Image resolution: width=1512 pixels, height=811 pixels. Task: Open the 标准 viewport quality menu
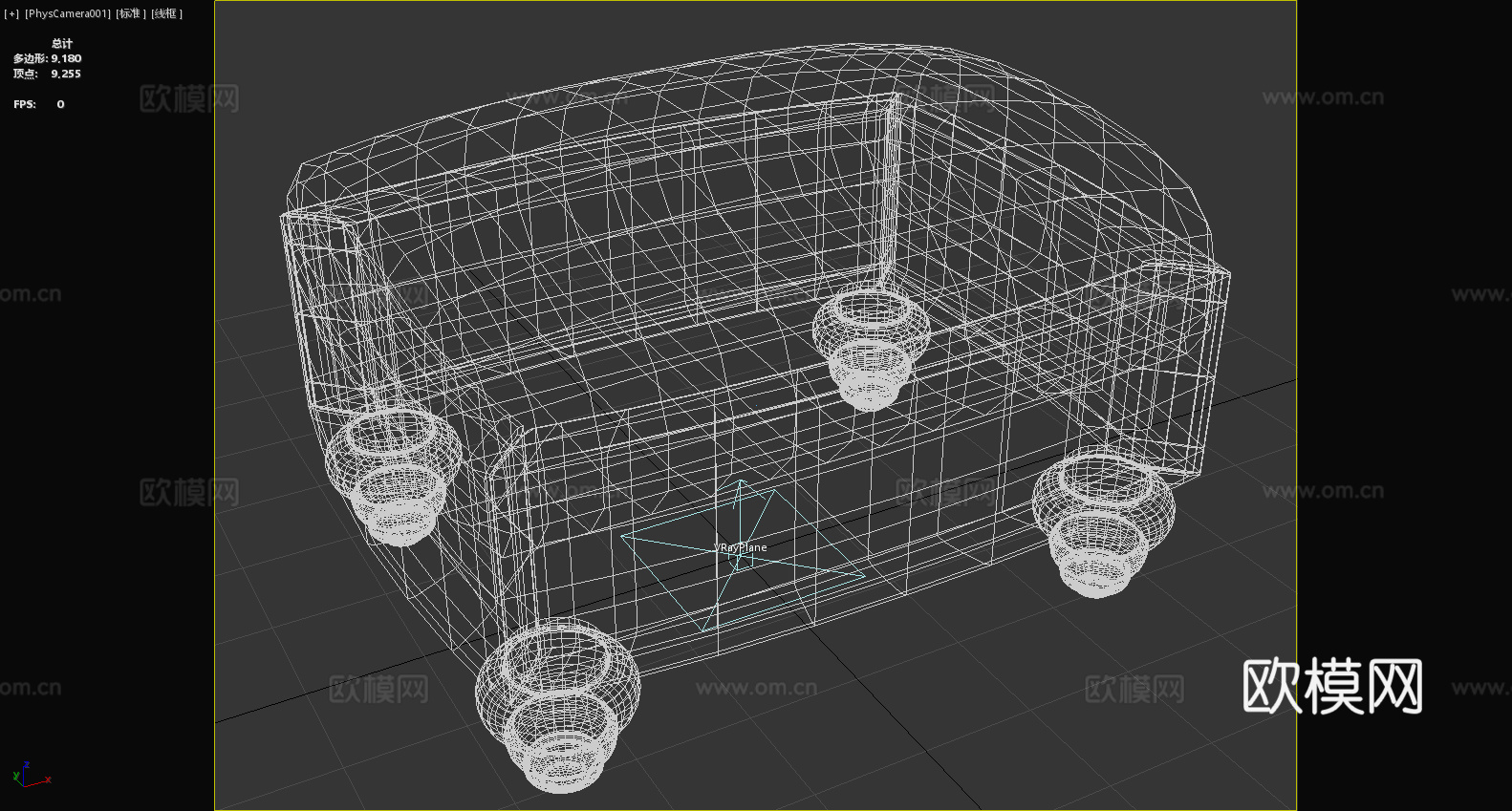[131, 13]
